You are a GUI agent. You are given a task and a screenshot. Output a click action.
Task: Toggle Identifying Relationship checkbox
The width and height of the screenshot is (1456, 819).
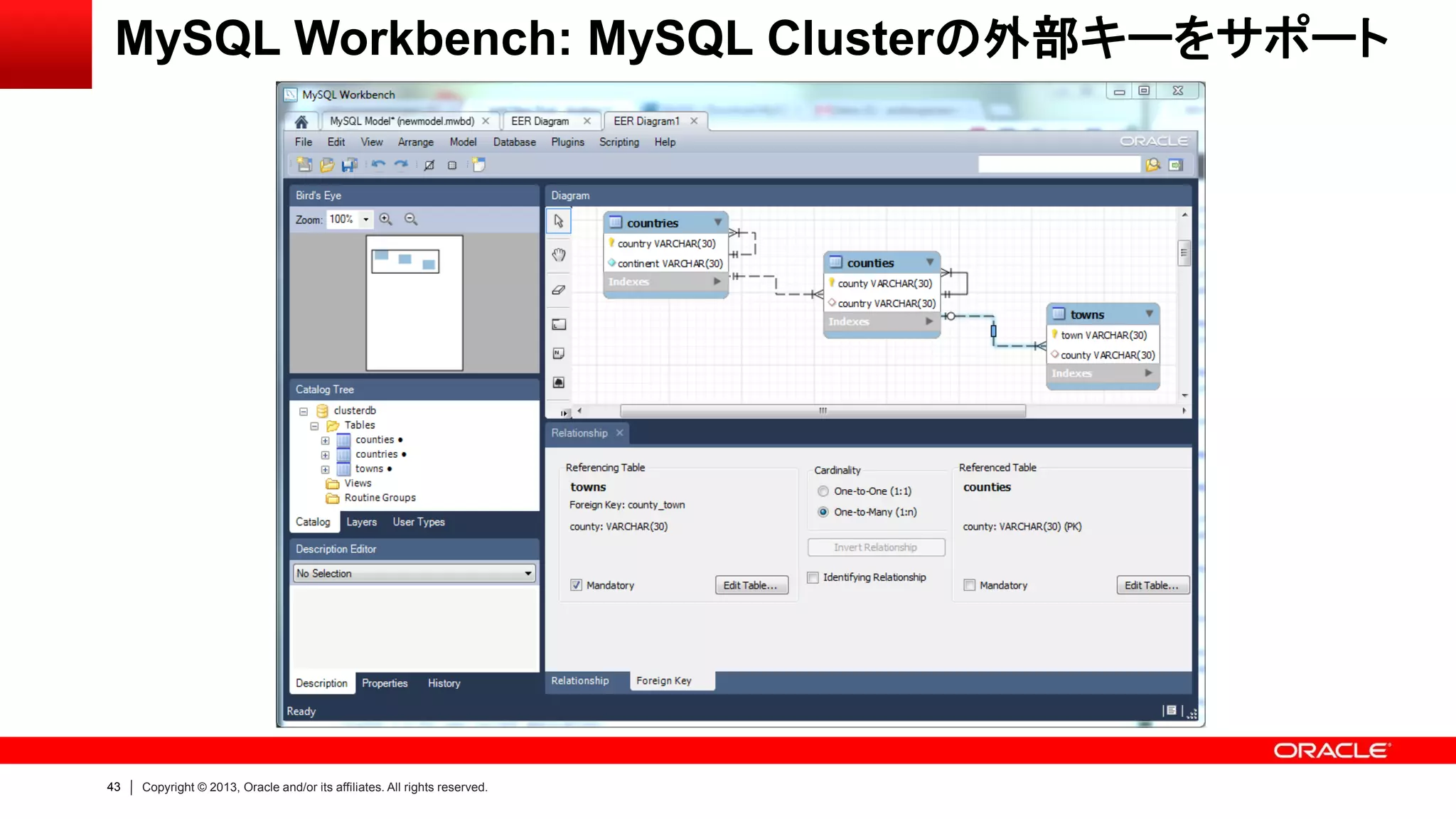click(x=813, y=577)
